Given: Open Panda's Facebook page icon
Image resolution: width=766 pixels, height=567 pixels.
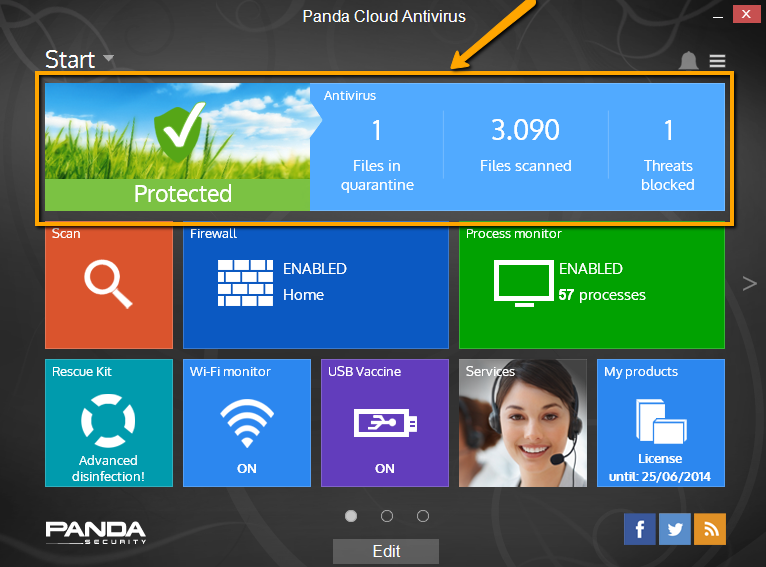Looking at the screenshot, I should 639,529.
